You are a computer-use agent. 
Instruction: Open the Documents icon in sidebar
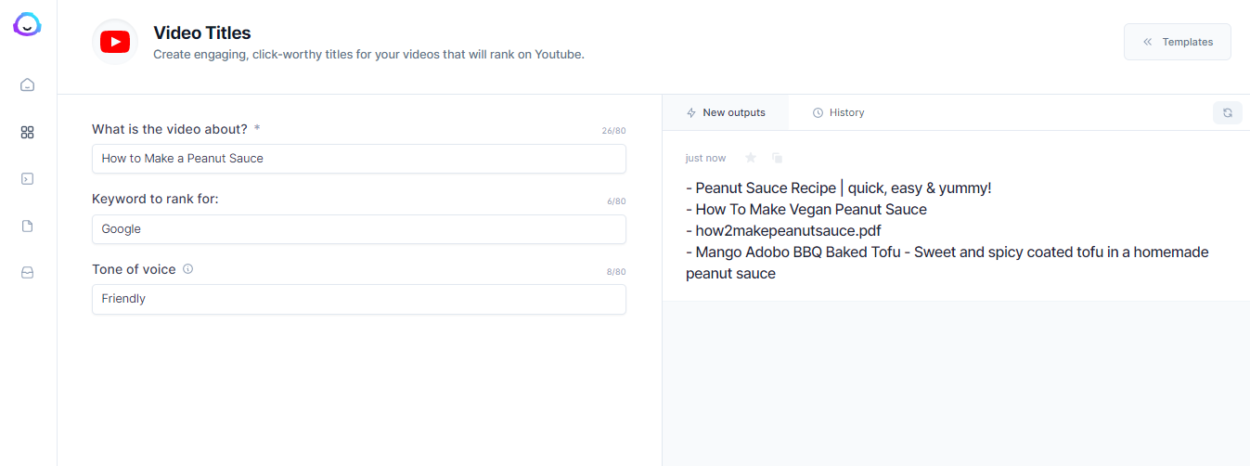[x=28, y=226]
